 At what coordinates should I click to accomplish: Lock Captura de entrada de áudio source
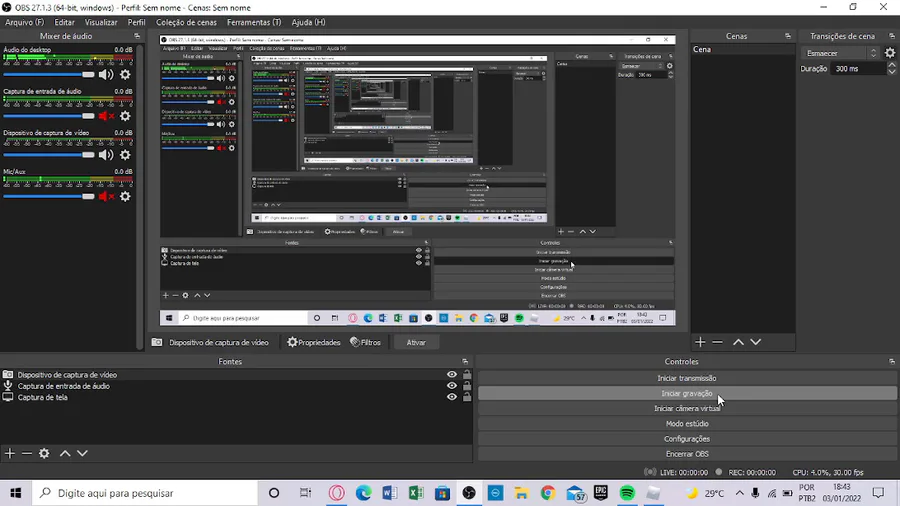tap(467, 386)
